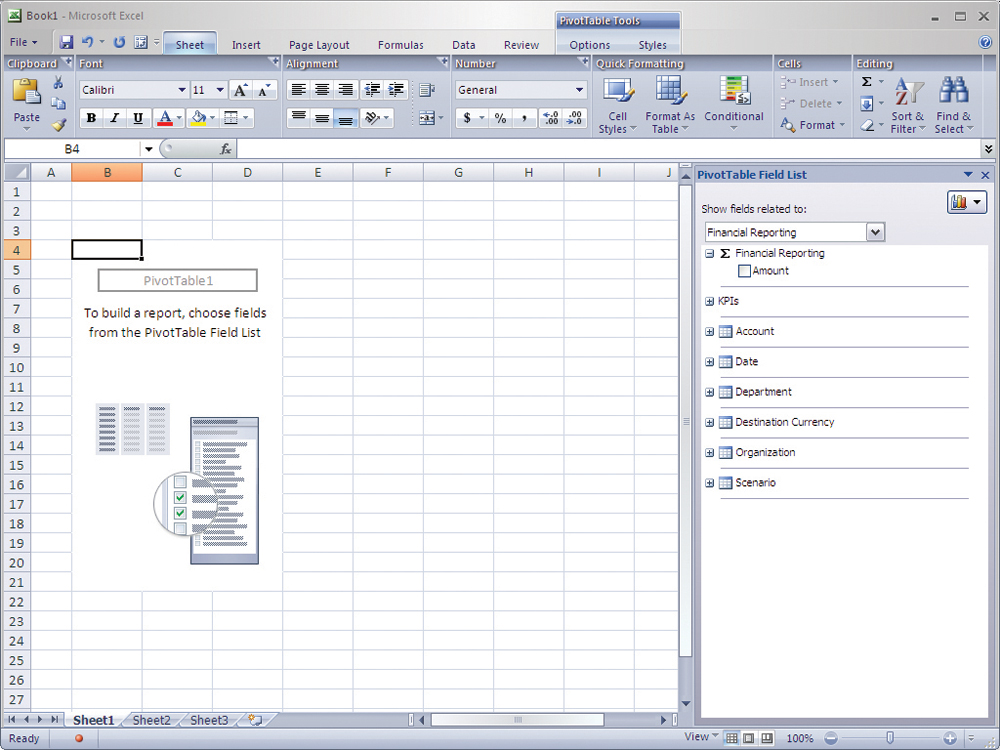Click the Shrink Font icon

pos(265,90)
